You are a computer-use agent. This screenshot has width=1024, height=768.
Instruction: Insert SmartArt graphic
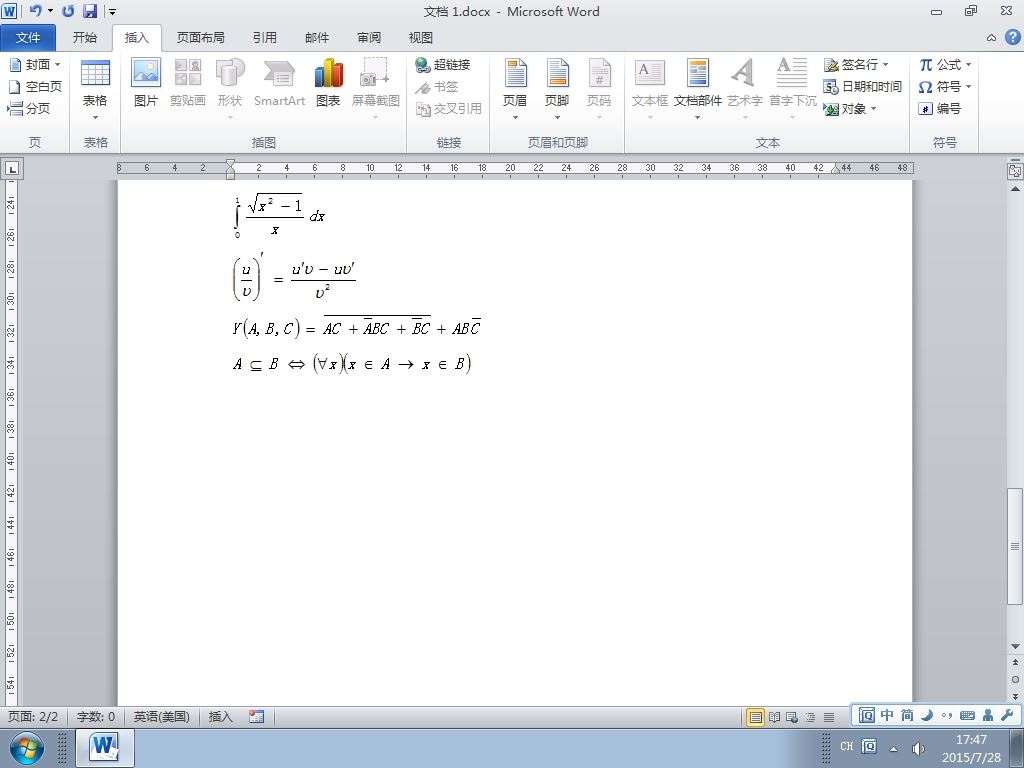[x=279, y=82]
